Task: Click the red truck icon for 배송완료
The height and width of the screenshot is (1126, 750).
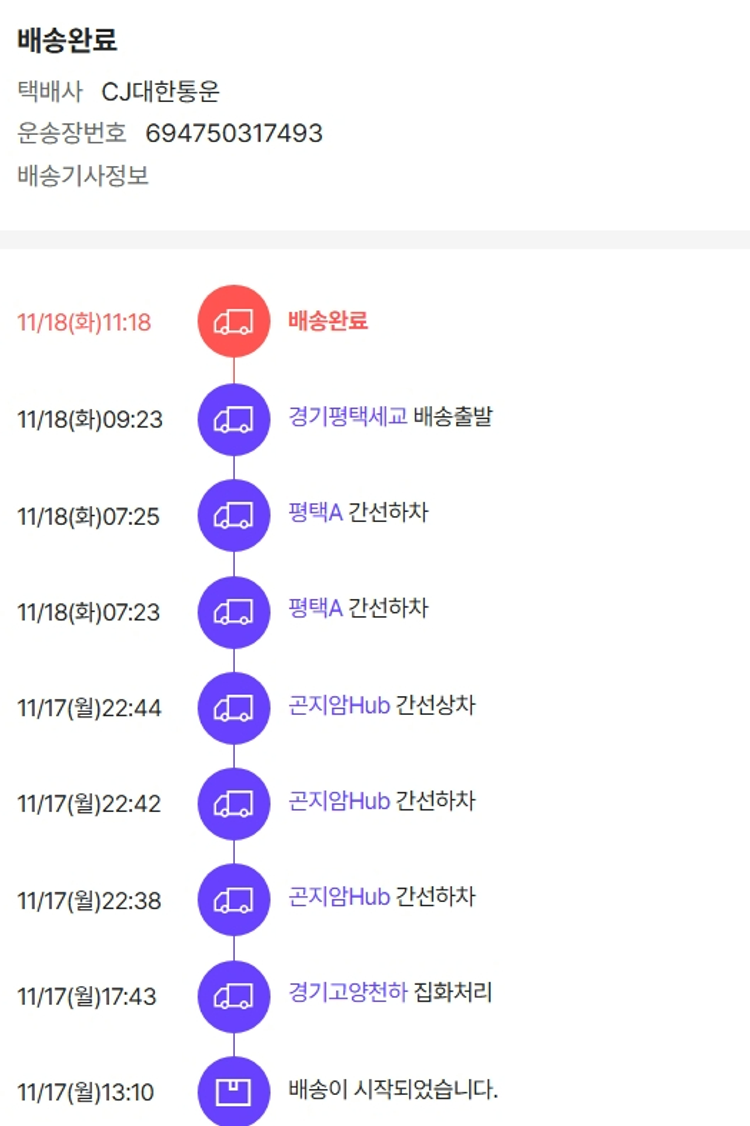Action: click(x=234, y=321)
